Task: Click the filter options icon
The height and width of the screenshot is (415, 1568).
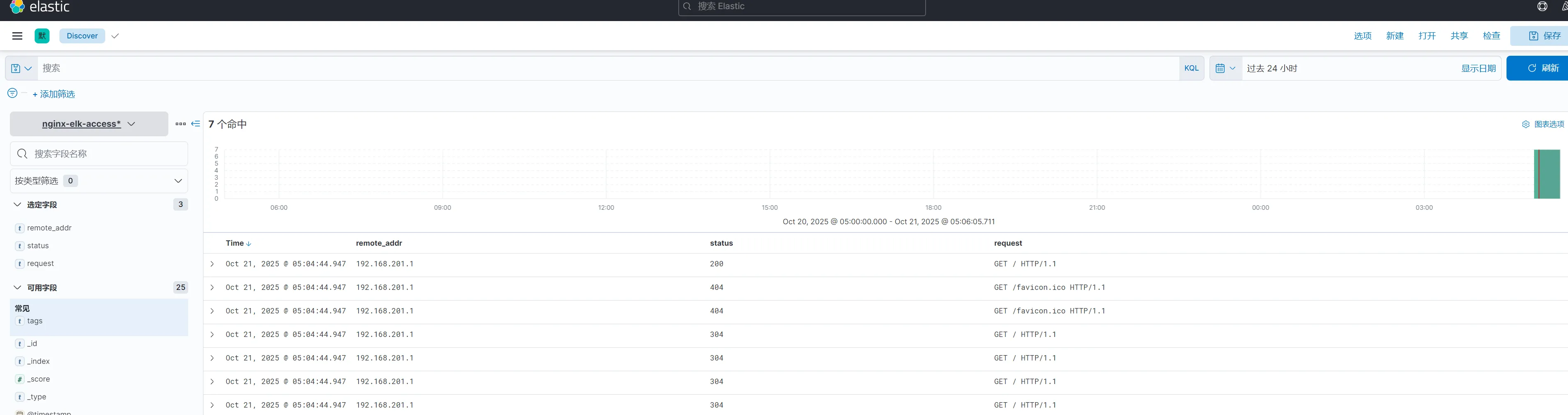Action: point(12,93)
